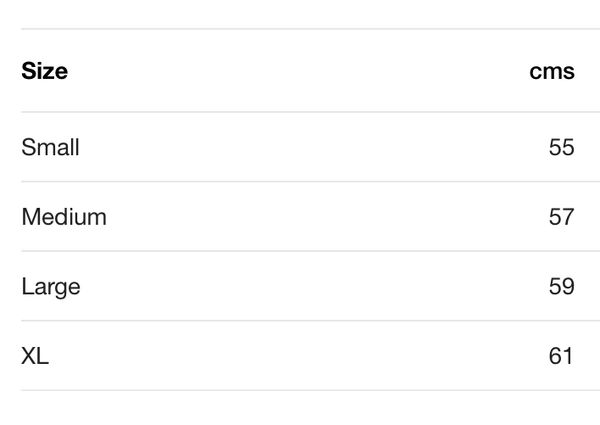600x425 pixels.
Task: Click the blank middle of the Medium row
Action: [x=300, y=216]
